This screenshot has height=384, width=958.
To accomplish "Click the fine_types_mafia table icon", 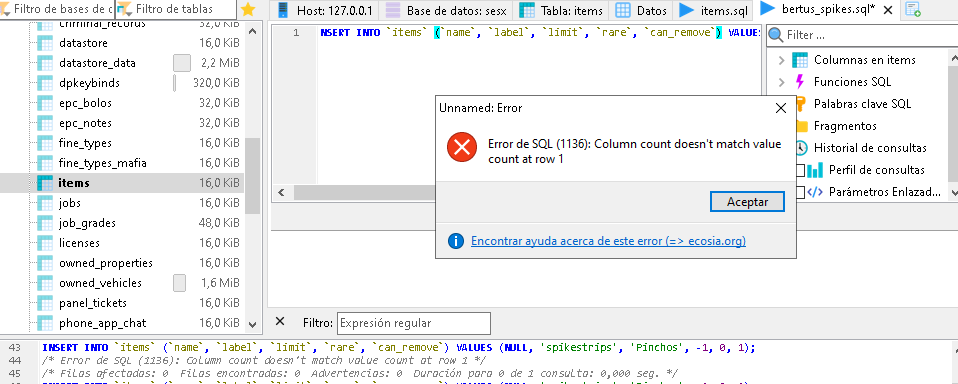I will [x=45, y=163].
